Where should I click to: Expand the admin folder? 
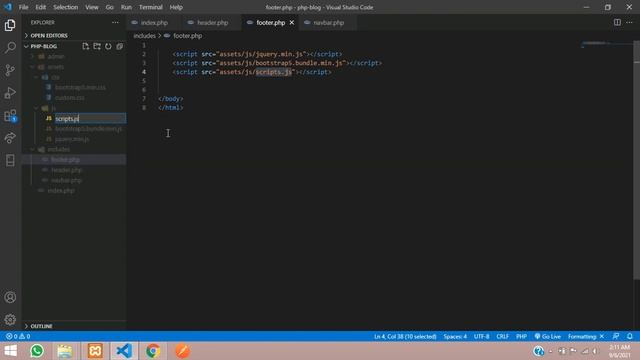(x=56, y=56)
